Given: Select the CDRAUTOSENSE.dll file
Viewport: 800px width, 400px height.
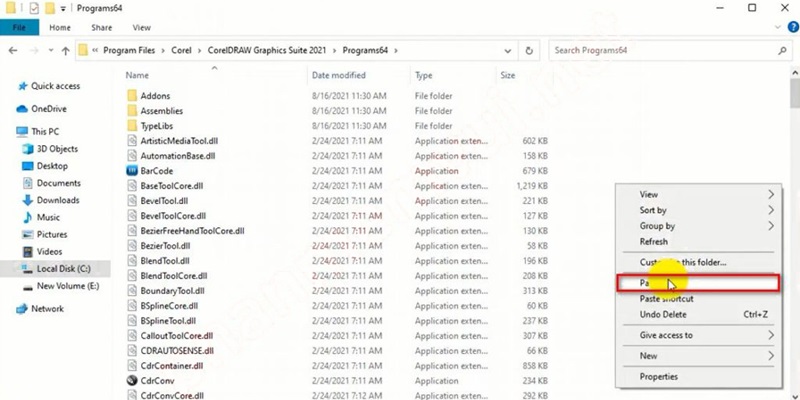Looking at the screenshot, I should (177, 351).
